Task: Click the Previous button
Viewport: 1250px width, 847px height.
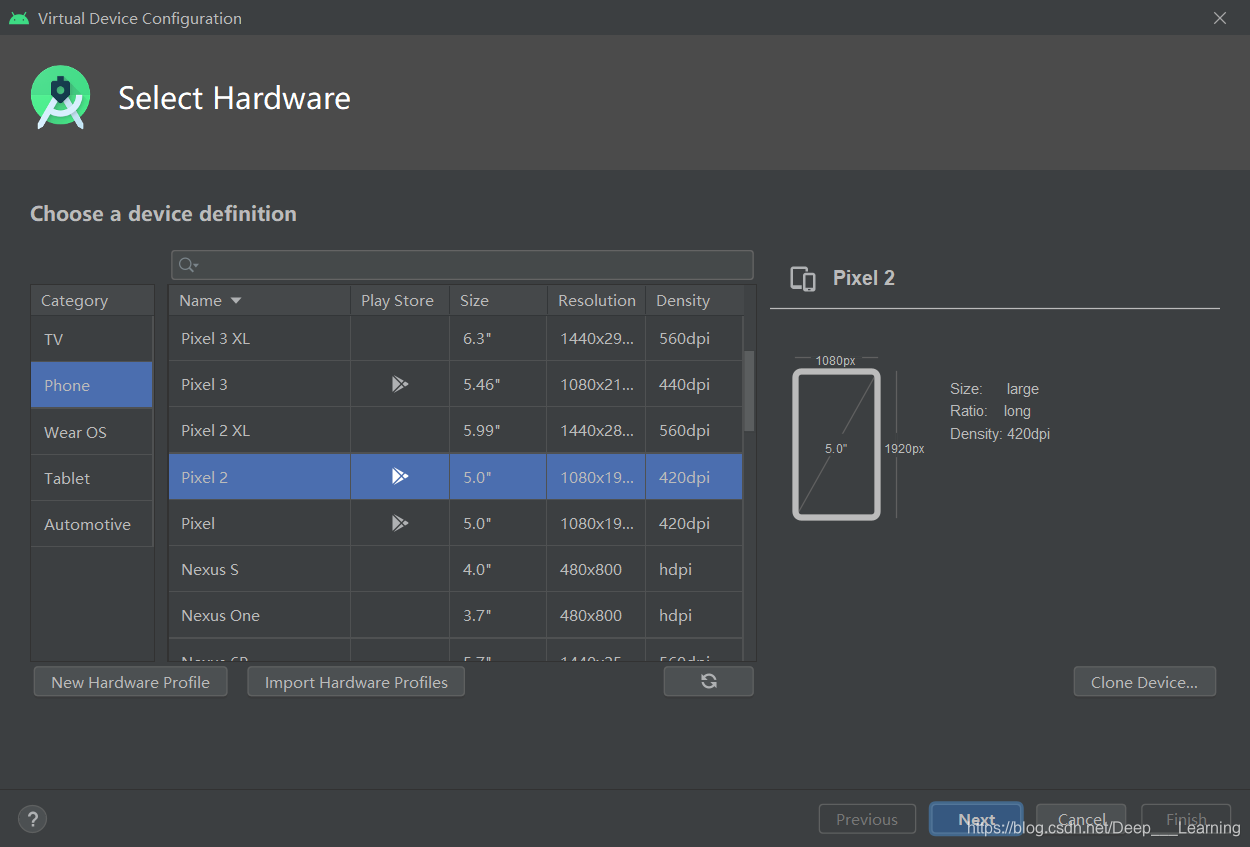Action: pyautogui.click(x=867, y=819)
